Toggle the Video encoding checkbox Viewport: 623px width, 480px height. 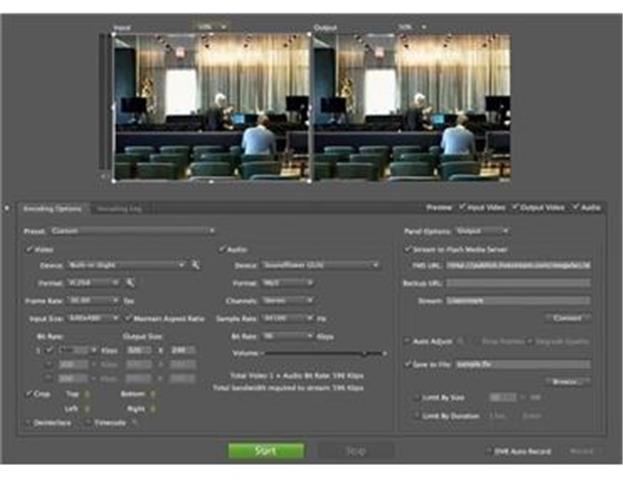pos(29,248)
